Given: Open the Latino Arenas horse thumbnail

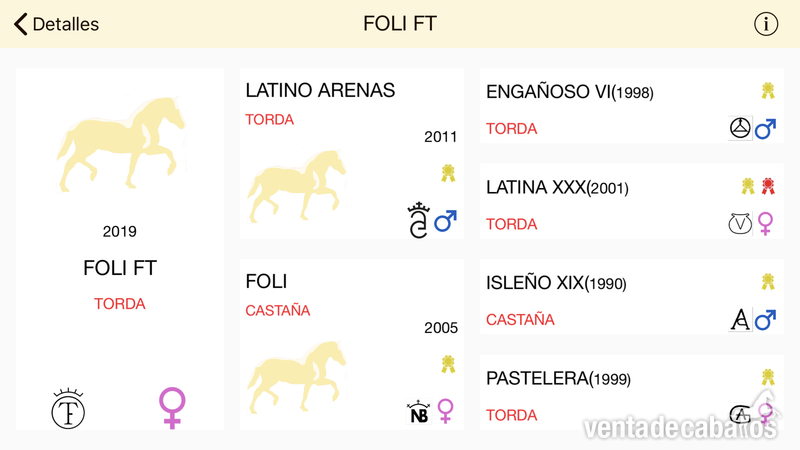Looking at the screenshot, I should [x=296, y=186].
